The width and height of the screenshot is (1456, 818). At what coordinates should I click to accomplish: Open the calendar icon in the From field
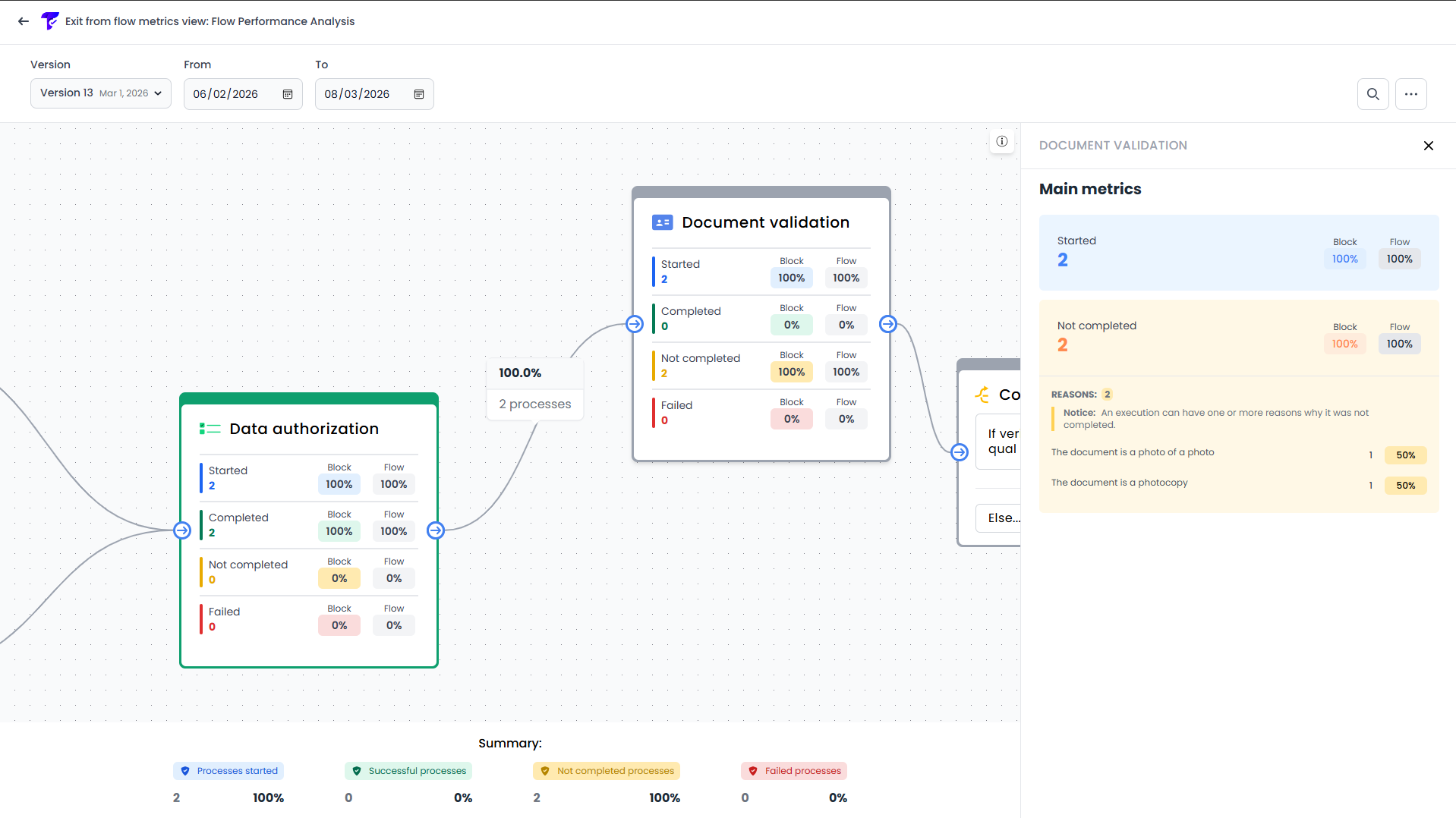(x=287, y=94)
